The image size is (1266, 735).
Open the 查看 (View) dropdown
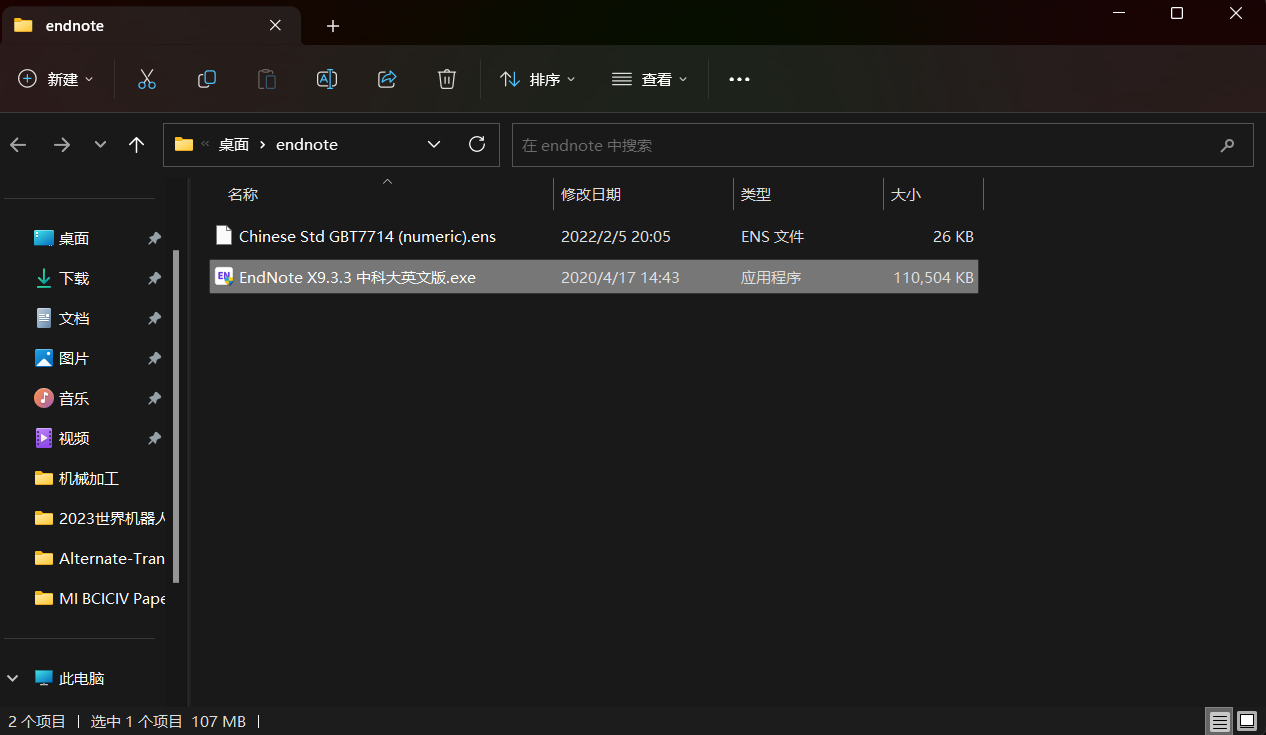650,79
